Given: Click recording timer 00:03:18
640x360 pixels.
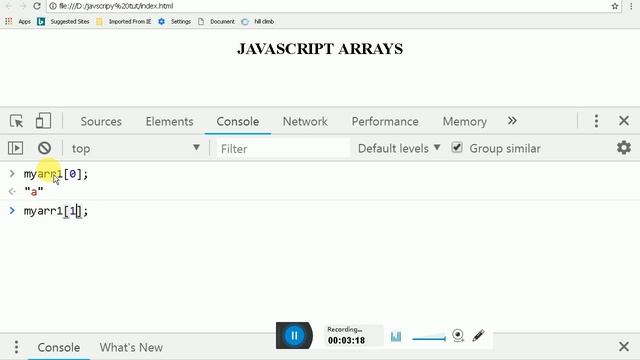Looking at the screenshot, I should click(346, 340).
